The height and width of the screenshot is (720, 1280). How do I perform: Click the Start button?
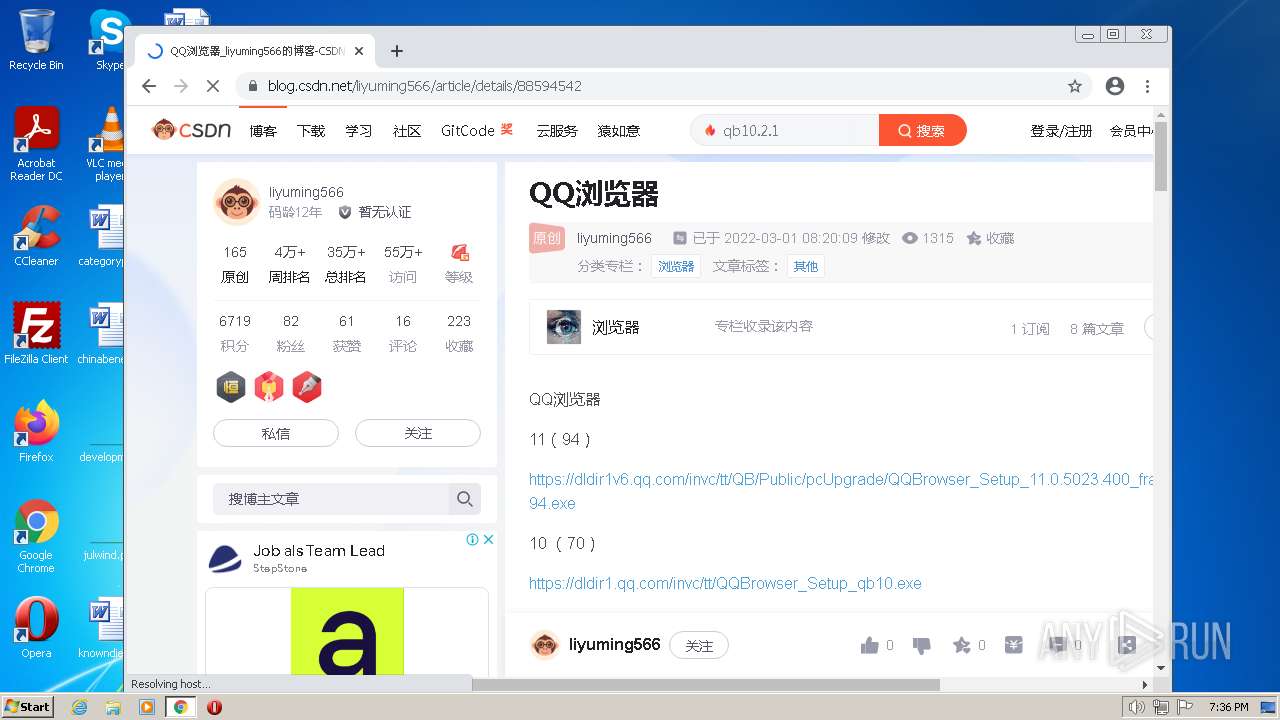(27, 706)
